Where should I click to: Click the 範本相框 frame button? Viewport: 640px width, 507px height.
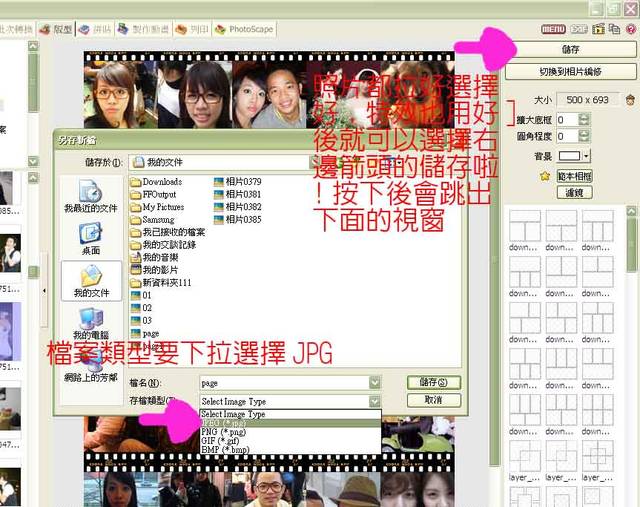coord(575,176)
